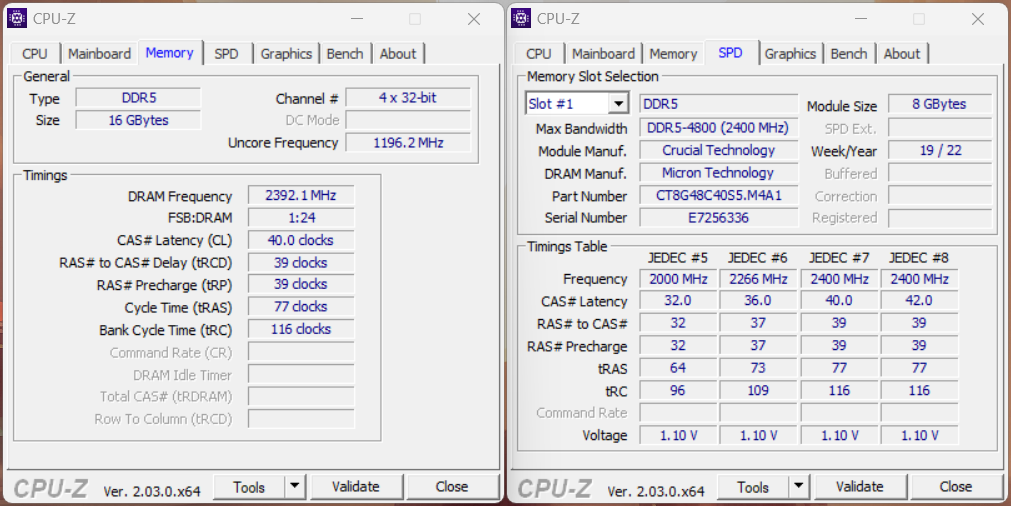Click the Close button in left window
This screenshot has height=506, width=1011.
[x=452, y=487]
